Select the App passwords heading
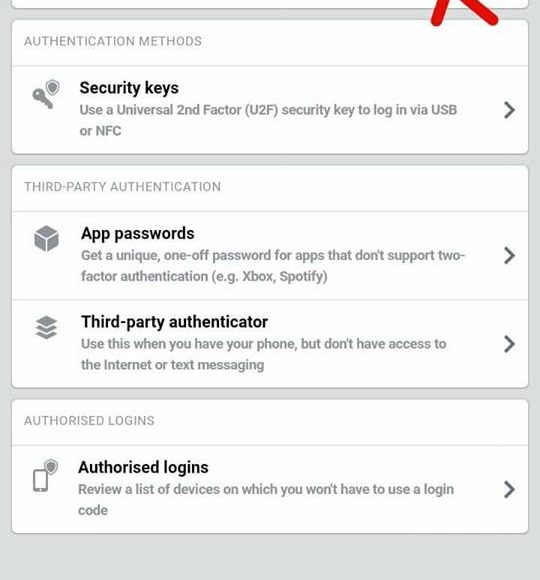The height and width of the screenshot is (580, 540). (138, 234)
